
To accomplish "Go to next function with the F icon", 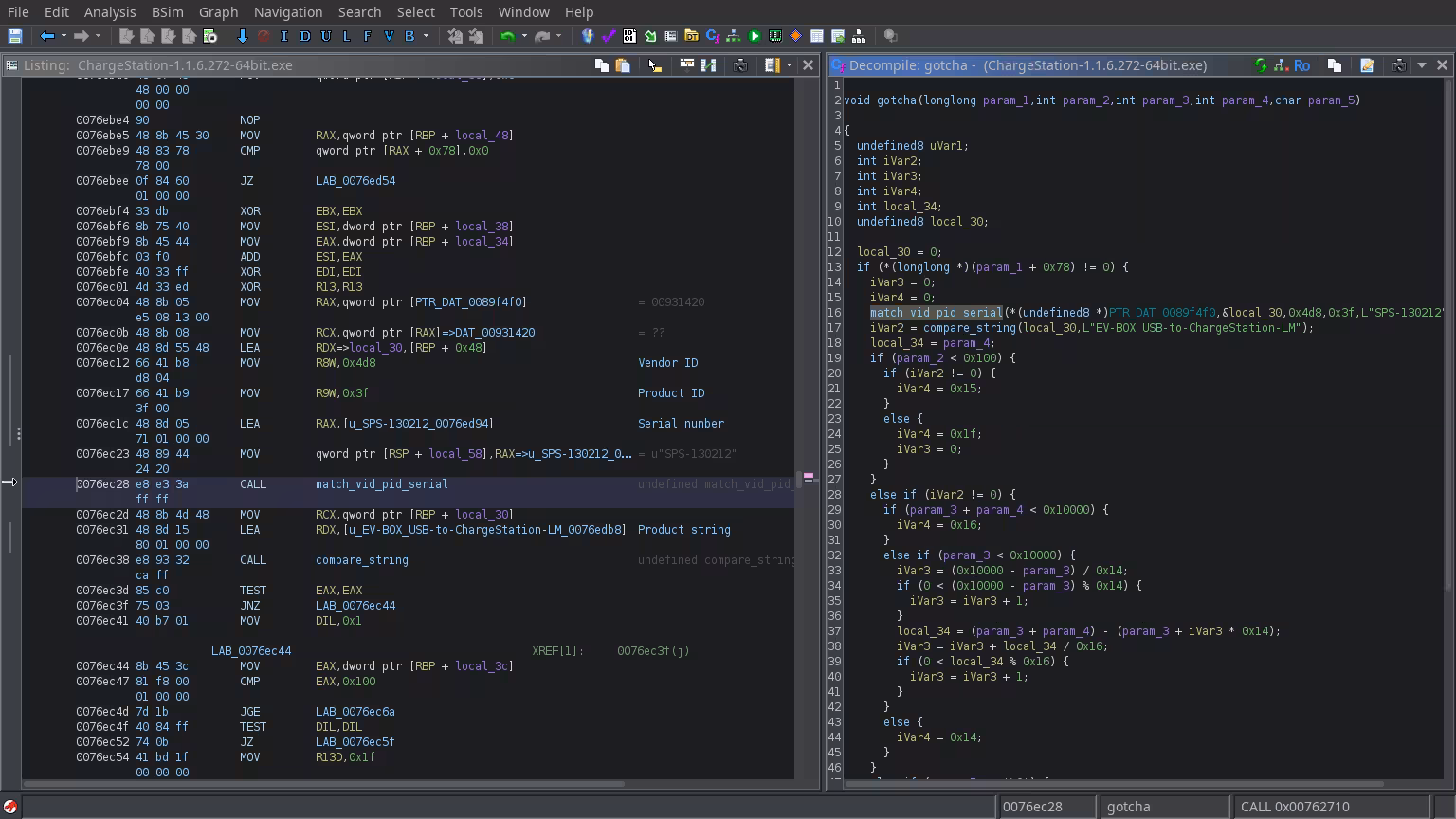I will click(367, 36).
